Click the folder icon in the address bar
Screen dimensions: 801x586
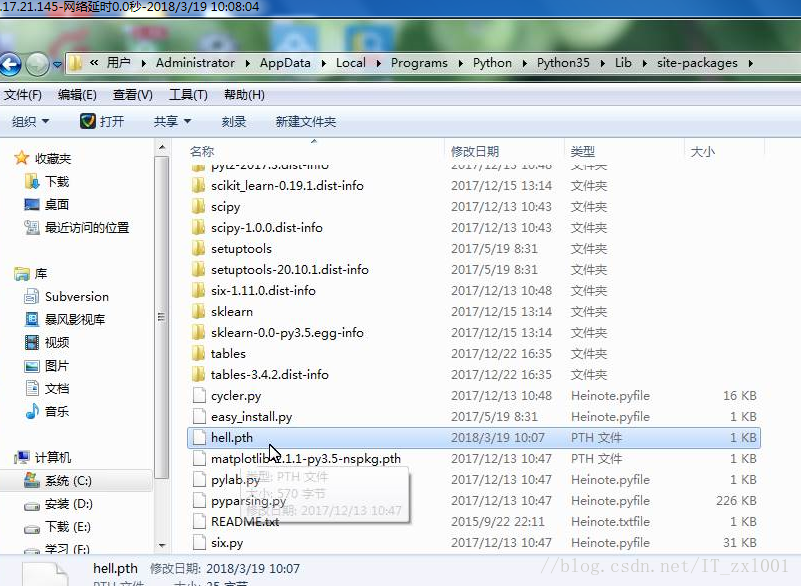[x=76, y=63]
